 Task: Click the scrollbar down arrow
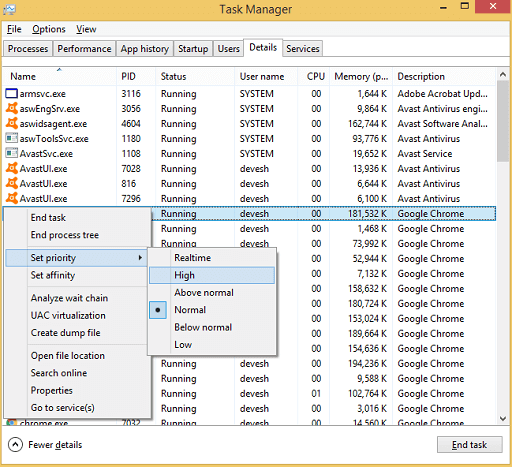click(x=503, y=419)
